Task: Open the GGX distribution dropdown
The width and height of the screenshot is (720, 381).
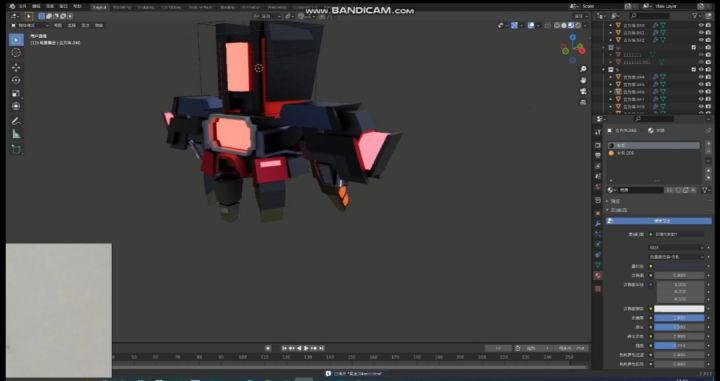Action: pyautogui.click(x=676, y=247)
